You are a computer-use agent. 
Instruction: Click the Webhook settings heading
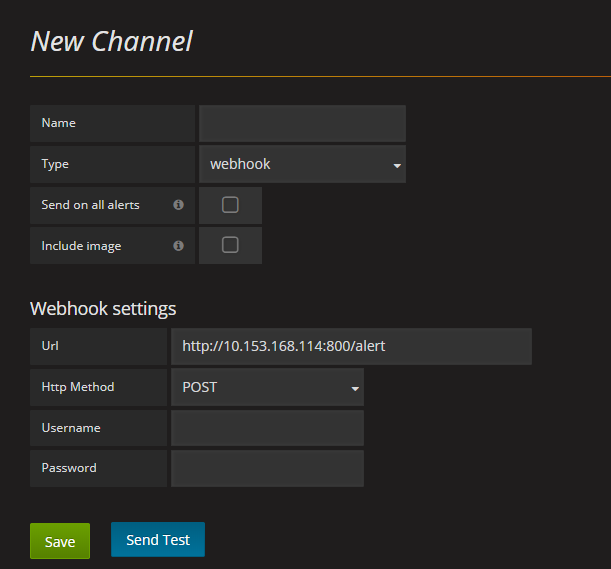(x=103, y=309)
